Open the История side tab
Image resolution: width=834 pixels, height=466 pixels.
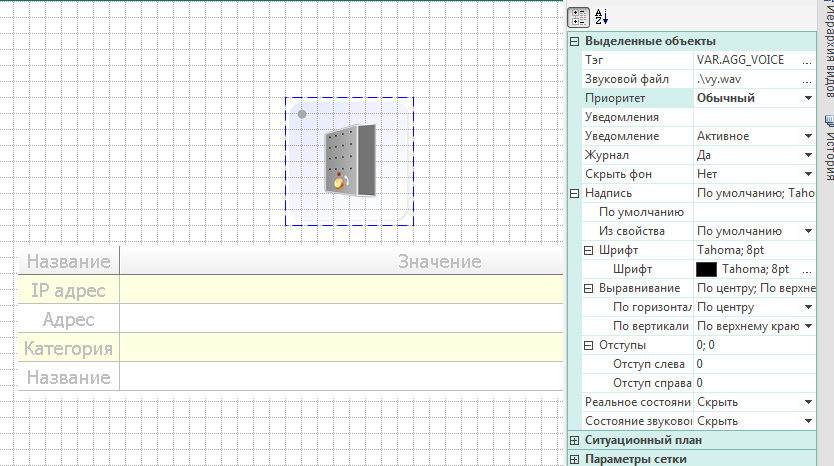coord(827,146)
